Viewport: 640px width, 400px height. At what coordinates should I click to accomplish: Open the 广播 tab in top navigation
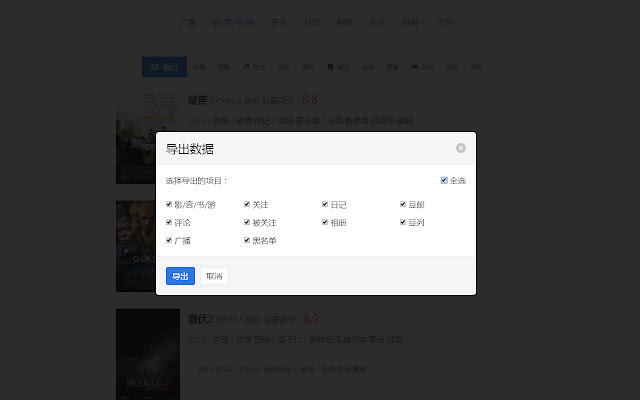[188, 22]
